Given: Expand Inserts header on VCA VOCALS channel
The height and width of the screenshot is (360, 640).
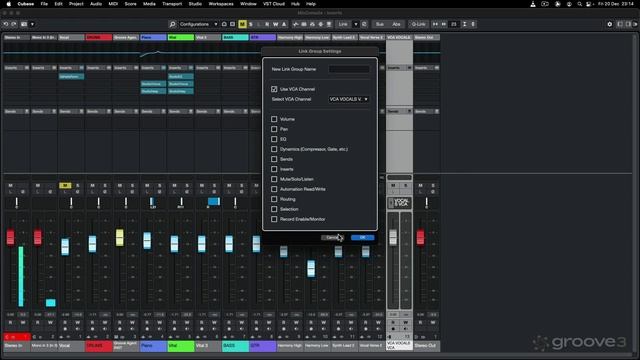Looking at the screenshot, I should click(x=399, y=68).
